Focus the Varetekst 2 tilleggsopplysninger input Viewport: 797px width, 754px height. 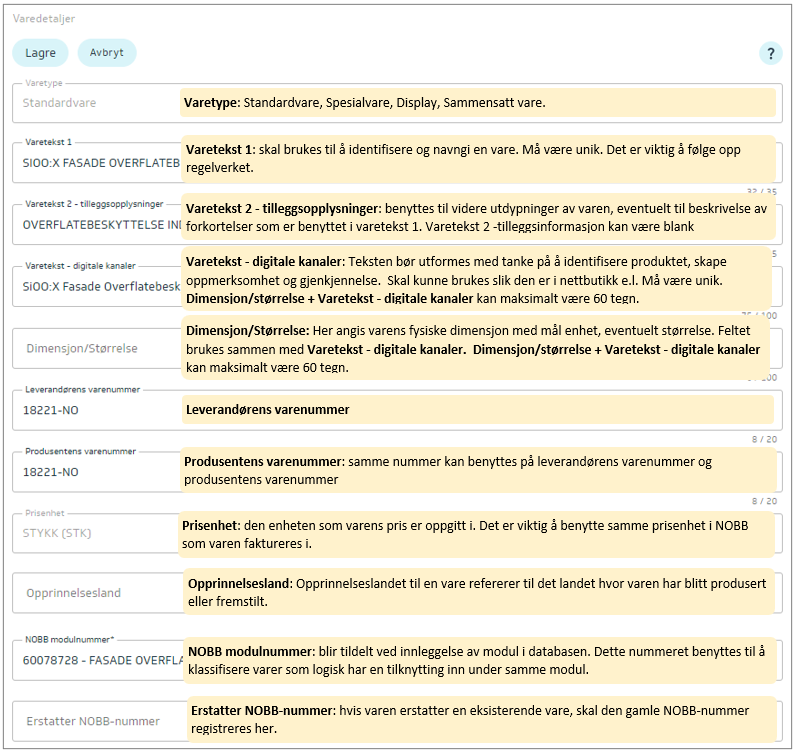(x=97, y=225)
